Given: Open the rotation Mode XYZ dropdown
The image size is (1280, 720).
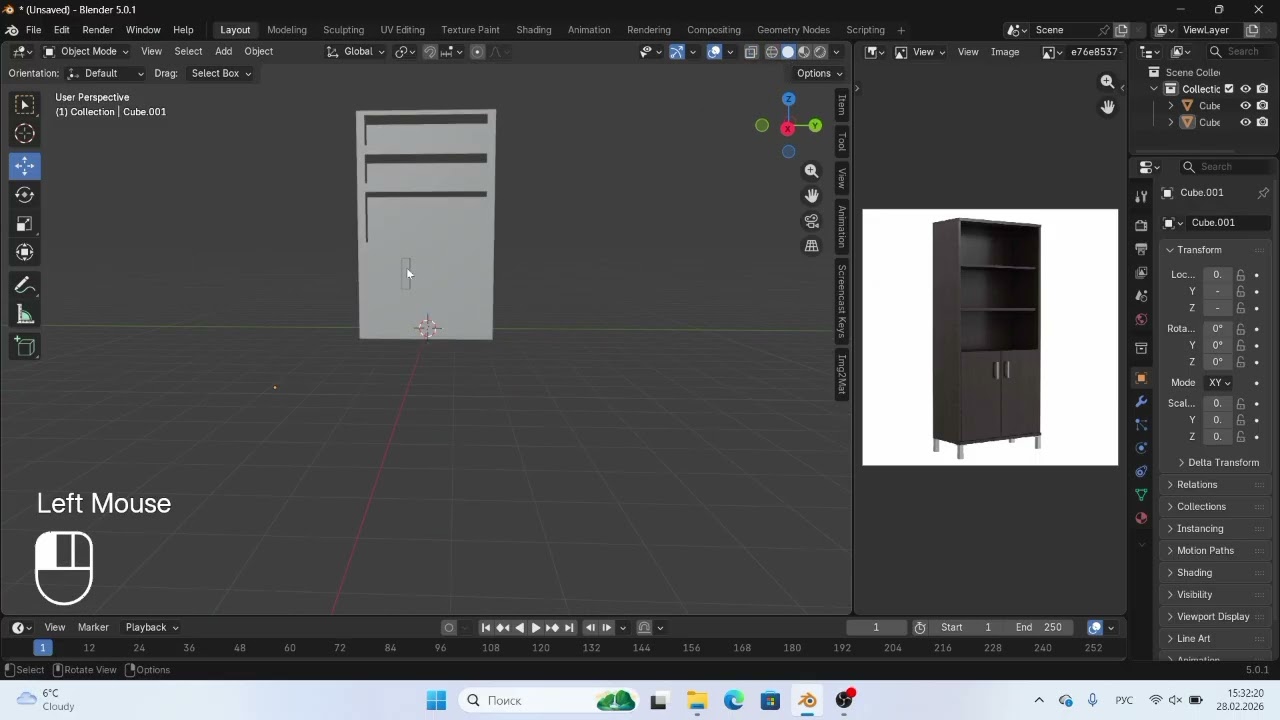Looking at the screenshot, I should click(x=1219, y=383).
